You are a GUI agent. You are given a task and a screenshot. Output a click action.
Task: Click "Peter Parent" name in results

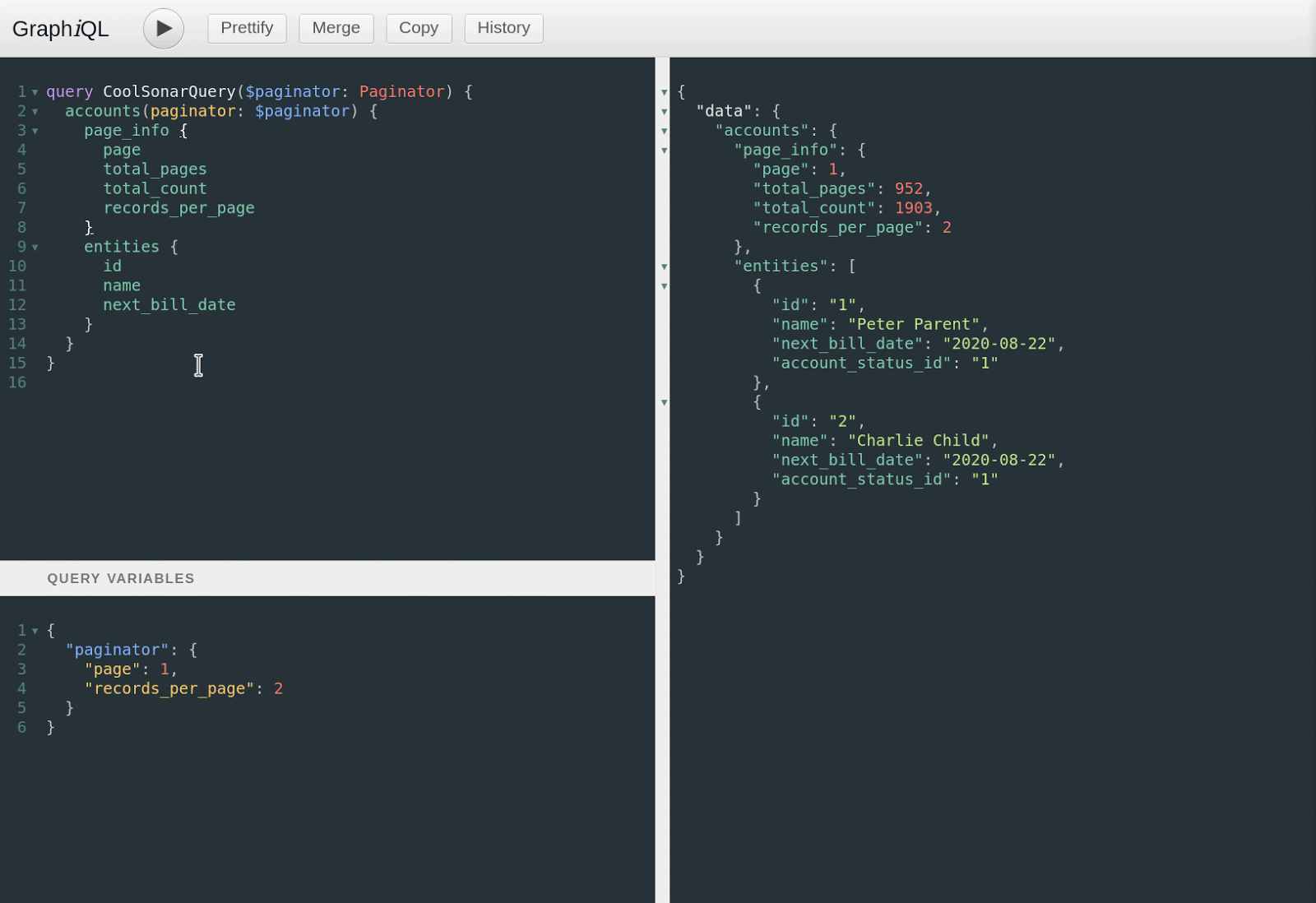click(x=914, y=324)
